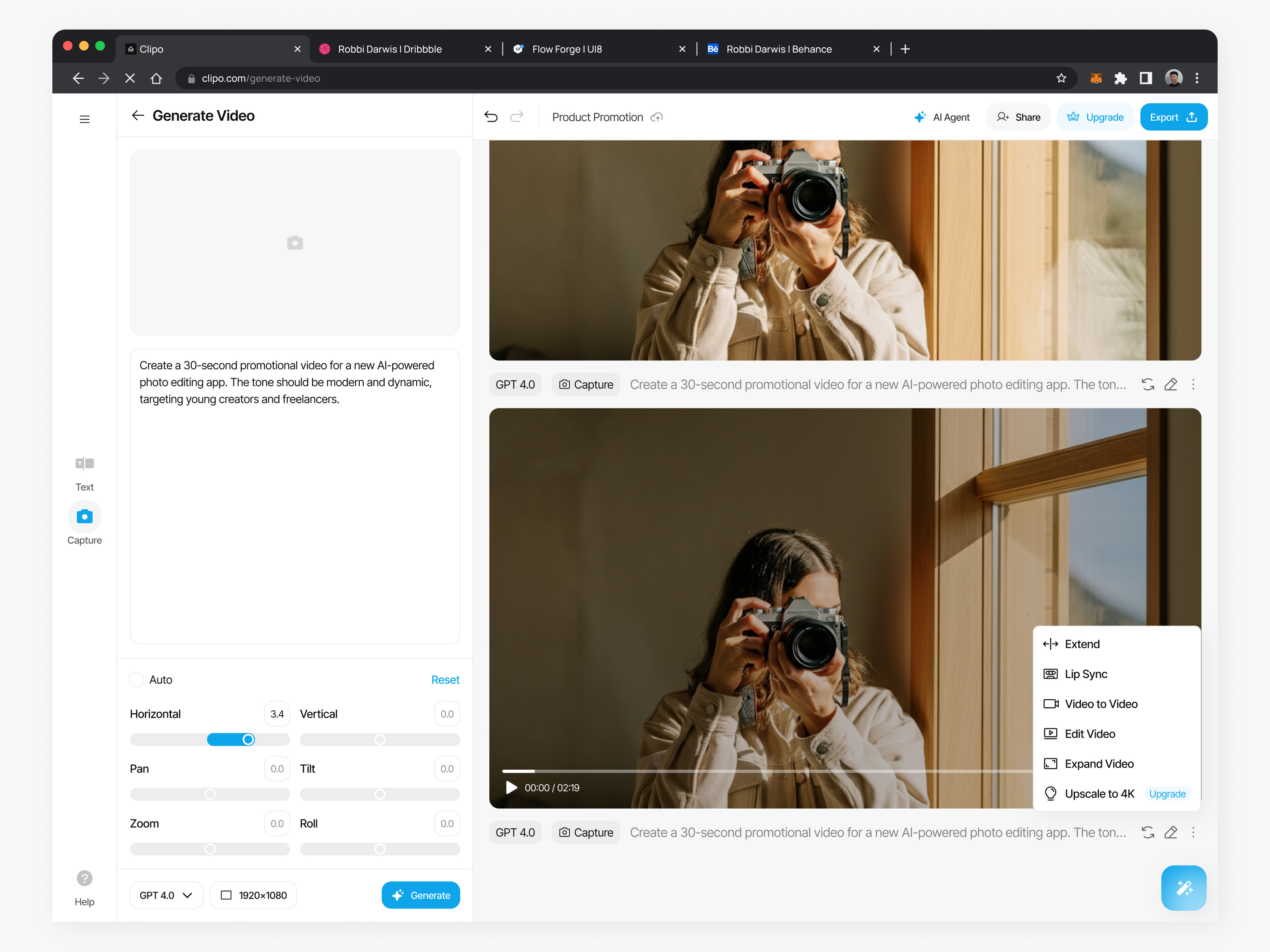Regenerate the first video clip
Screen dimensions: 1270x952
click(1148, 384)
